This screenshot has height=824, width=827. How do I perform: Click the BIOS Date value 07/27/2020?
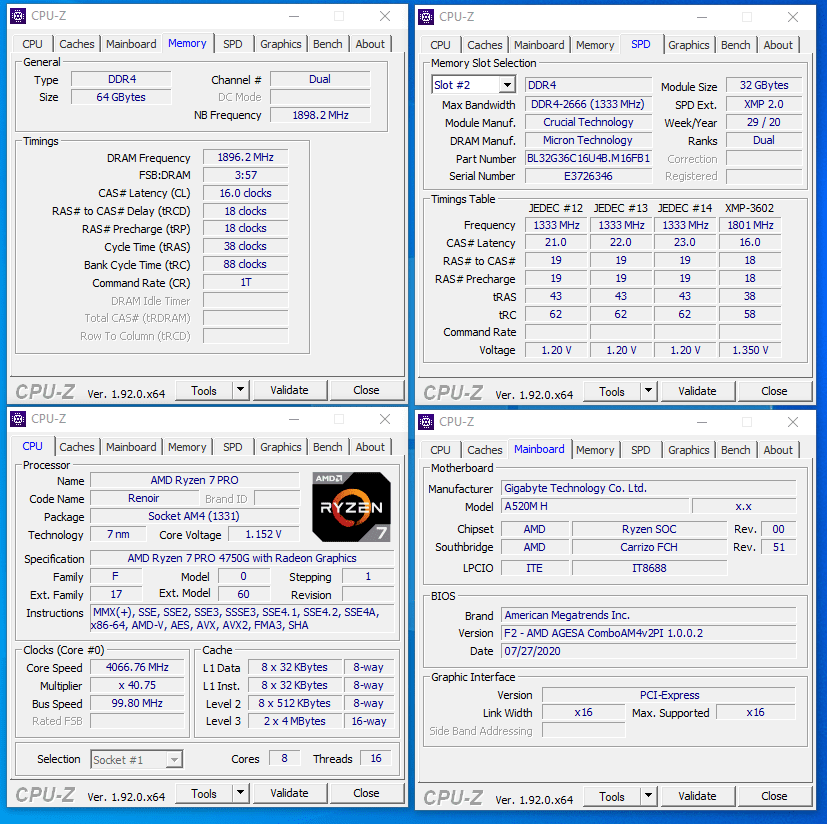point(649,651)
